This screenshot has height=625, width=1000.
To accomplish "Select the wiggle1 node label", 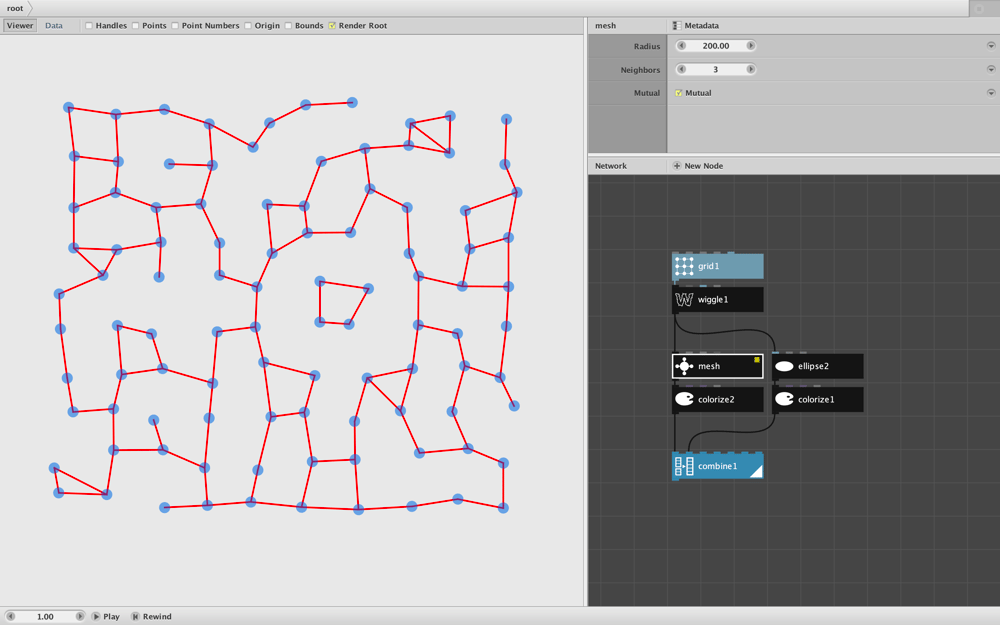I will [713, 299].
